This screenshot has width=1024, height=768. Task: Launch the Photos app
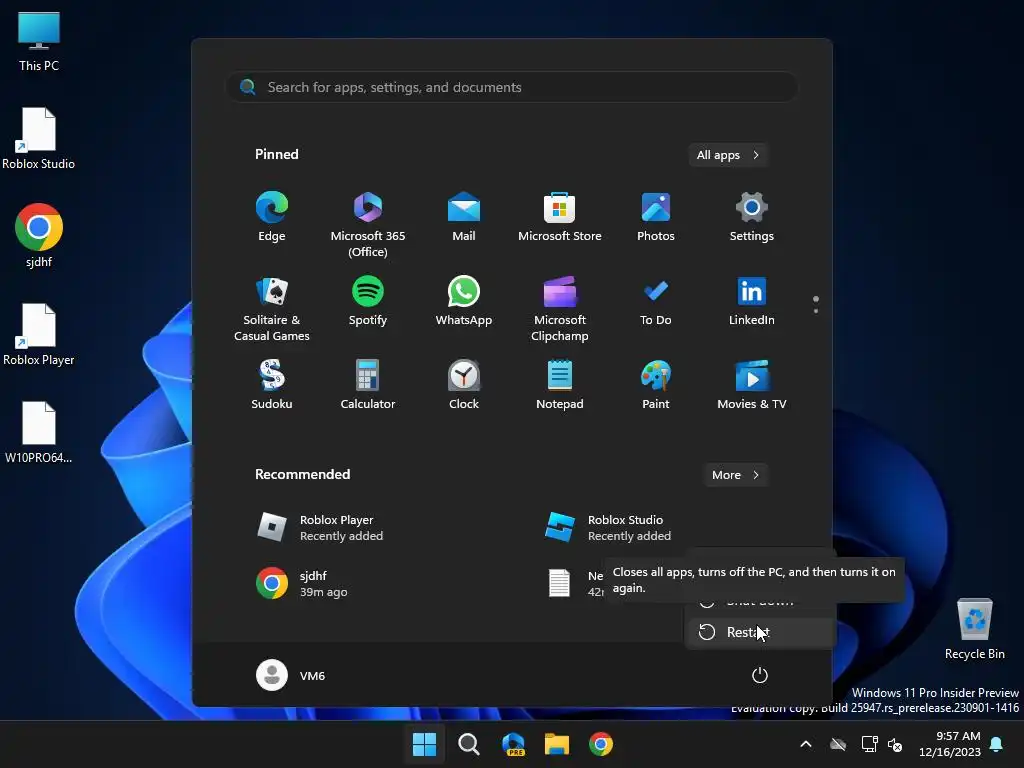point(656,217)
